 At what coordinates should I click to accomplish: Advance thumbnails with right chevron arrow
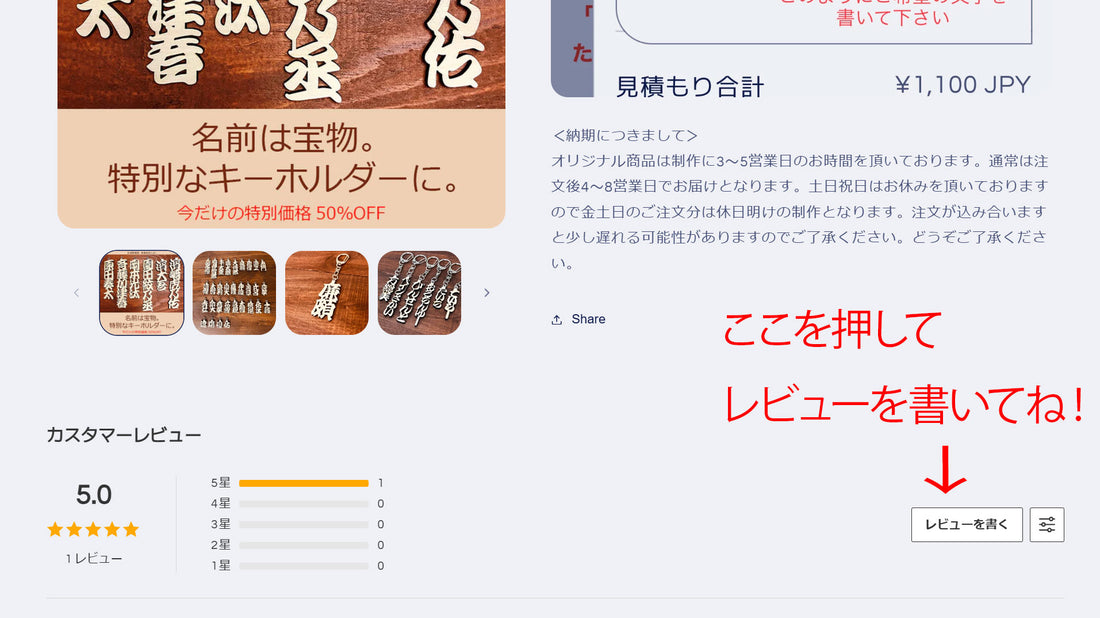486,293
